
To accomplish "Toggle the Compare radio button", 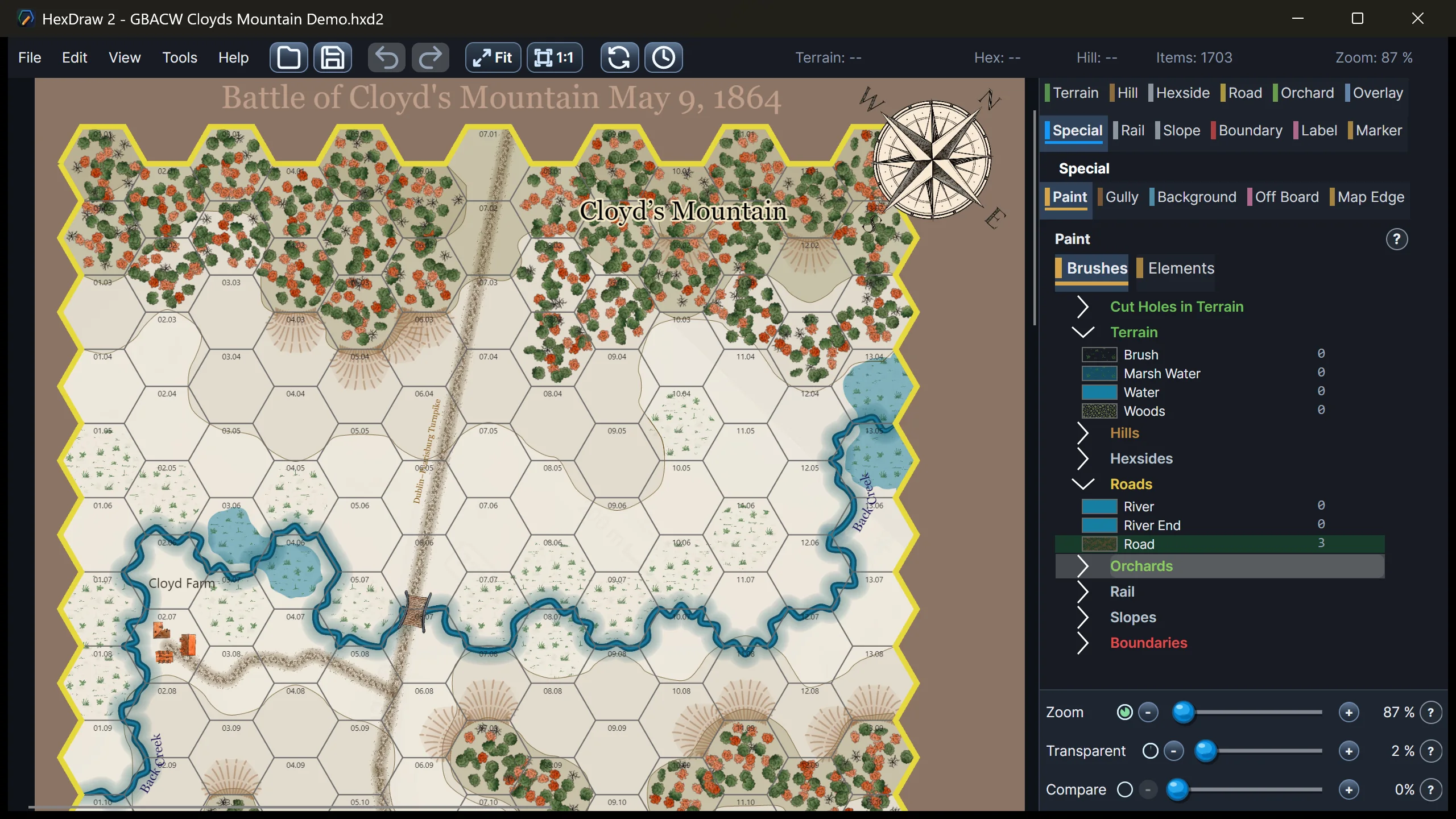I will coord(1124,789).
